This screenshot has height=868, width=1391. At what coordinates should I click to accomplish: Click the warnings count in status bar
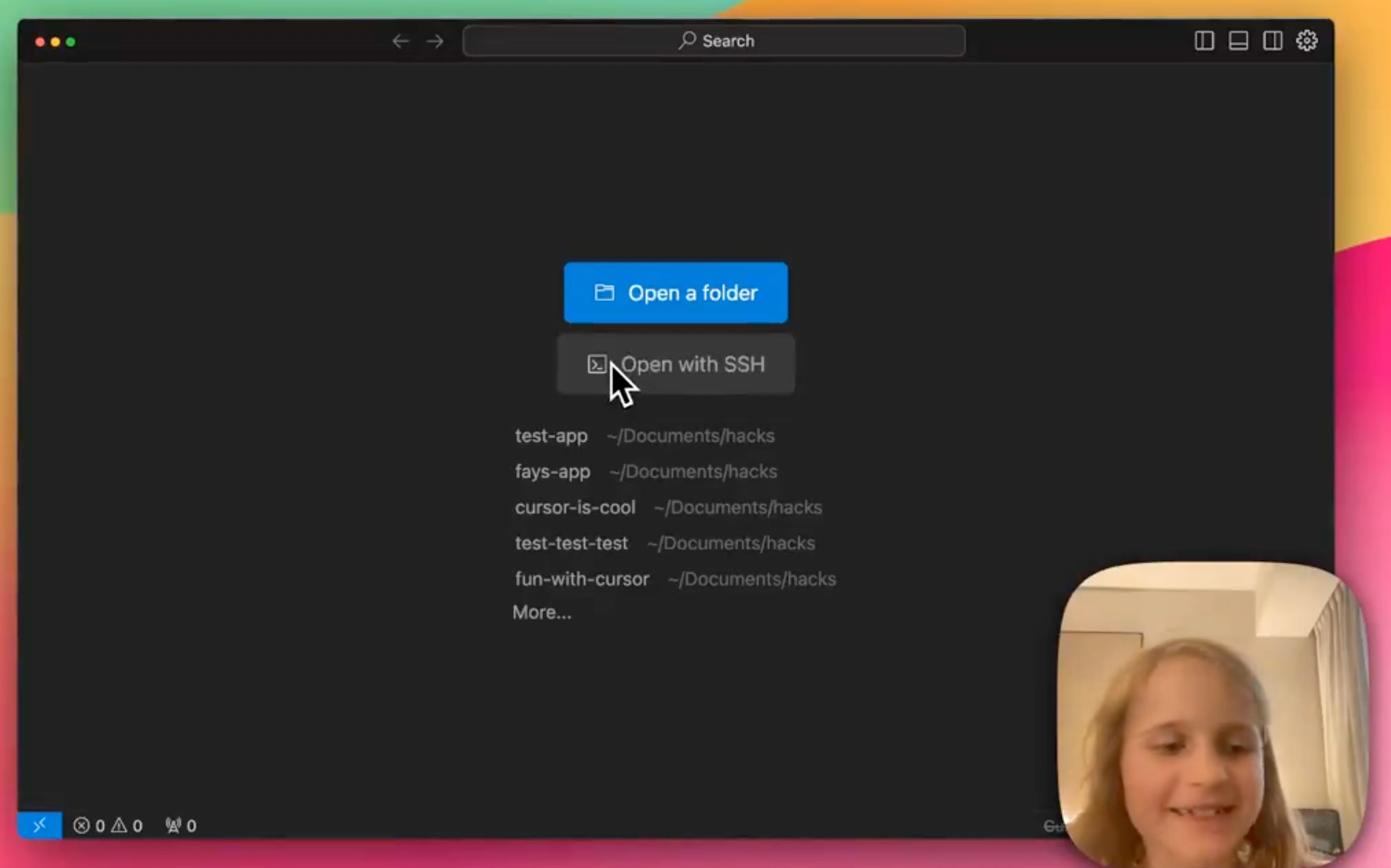[127, 826]
